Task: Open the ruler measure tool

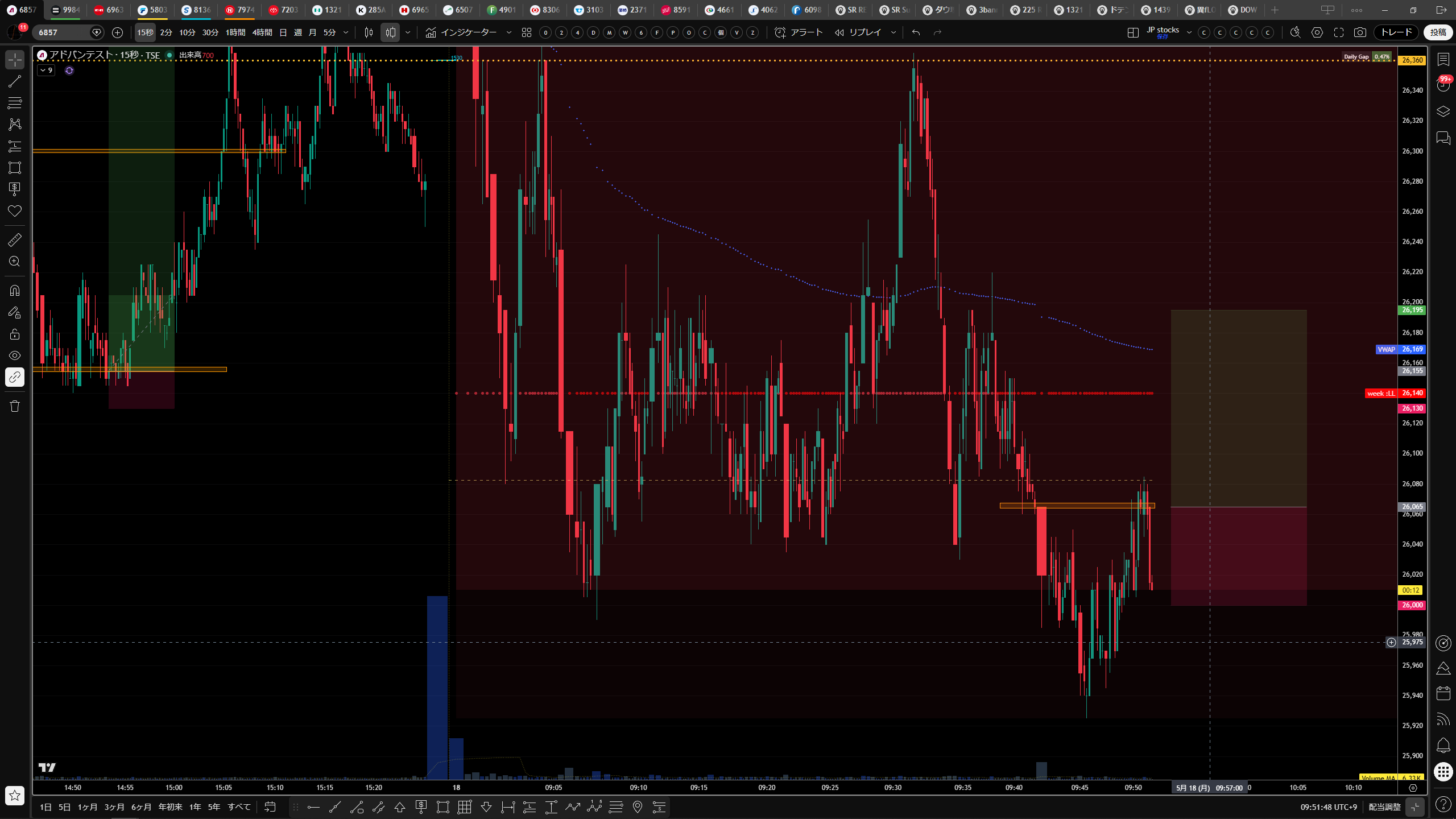Action: [x=15, y=240]
